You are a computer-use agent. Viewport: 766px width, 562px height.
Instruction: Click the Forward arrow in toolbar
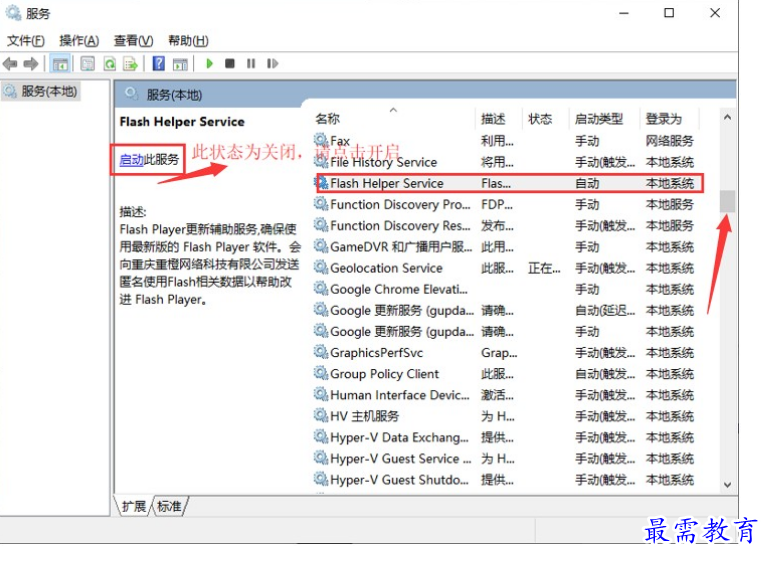pos(31,64)
